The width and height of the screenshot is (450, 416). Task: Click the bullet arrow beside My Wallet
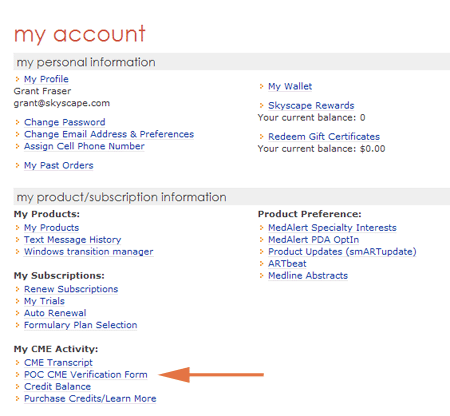coord(262,87)
